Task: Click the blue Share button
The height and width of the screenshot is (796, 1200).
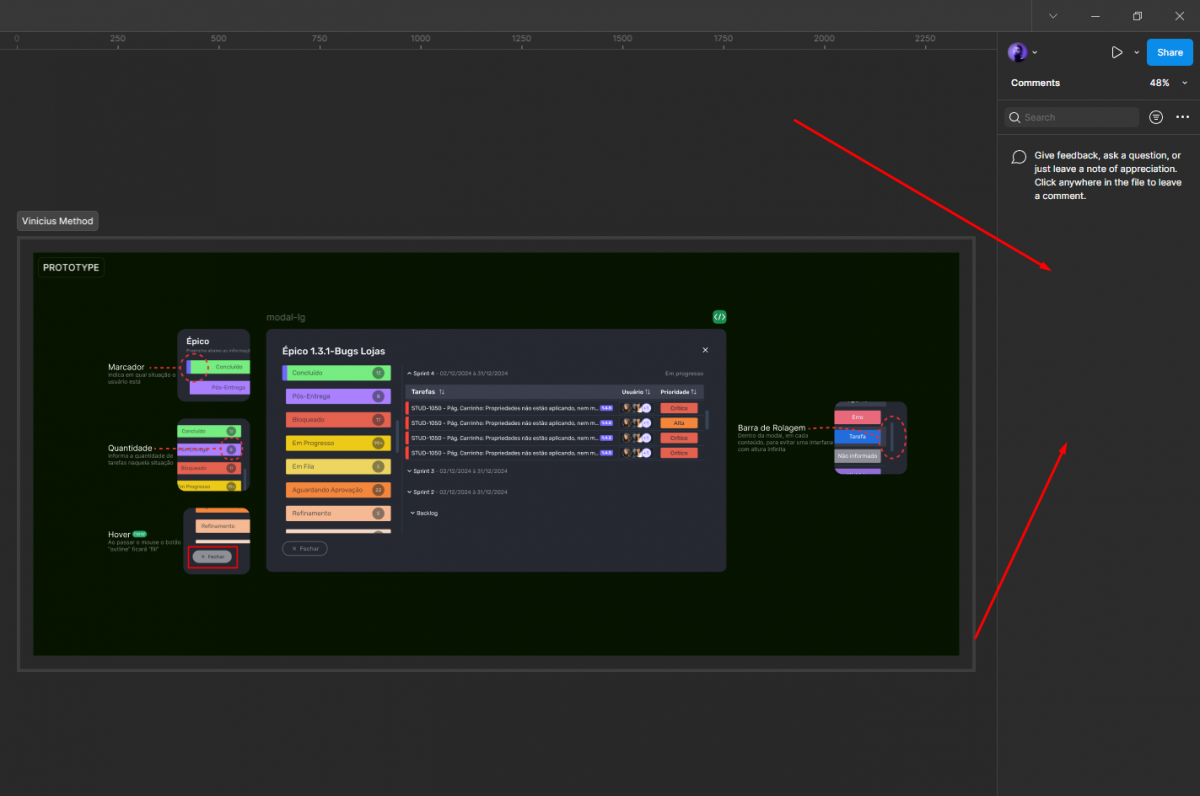Action: click(1169, 52)
